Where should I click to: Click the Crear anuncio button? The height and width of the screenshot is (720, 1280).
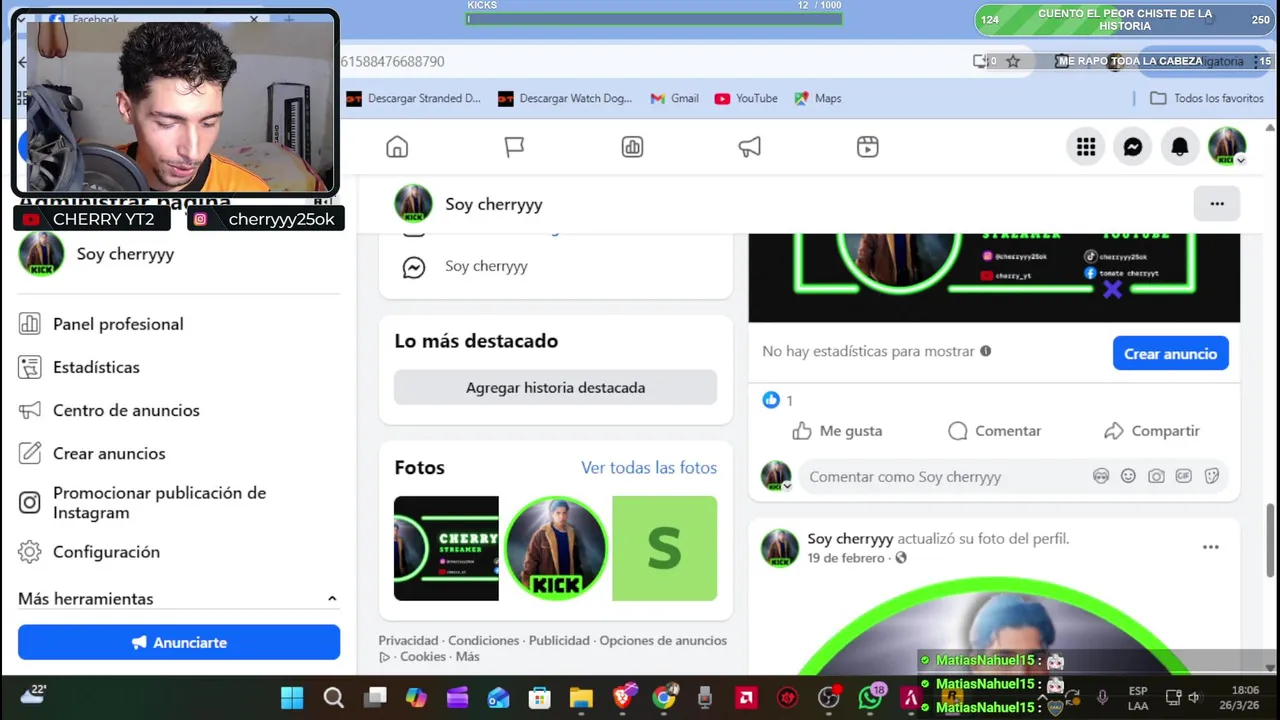(x=1170, y=353)
